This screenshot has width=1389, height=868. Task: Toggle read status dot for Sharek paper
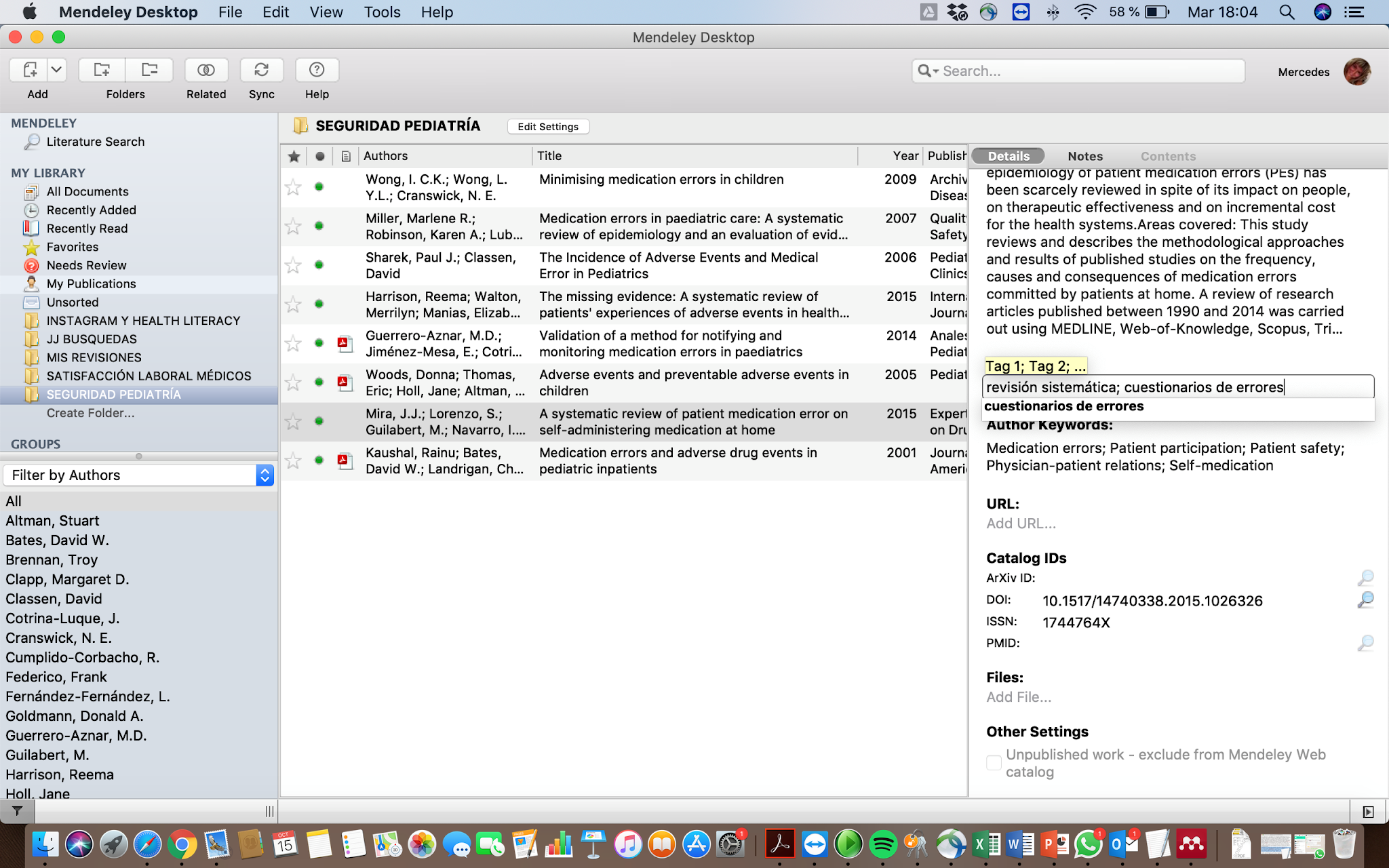pos(319,265)
